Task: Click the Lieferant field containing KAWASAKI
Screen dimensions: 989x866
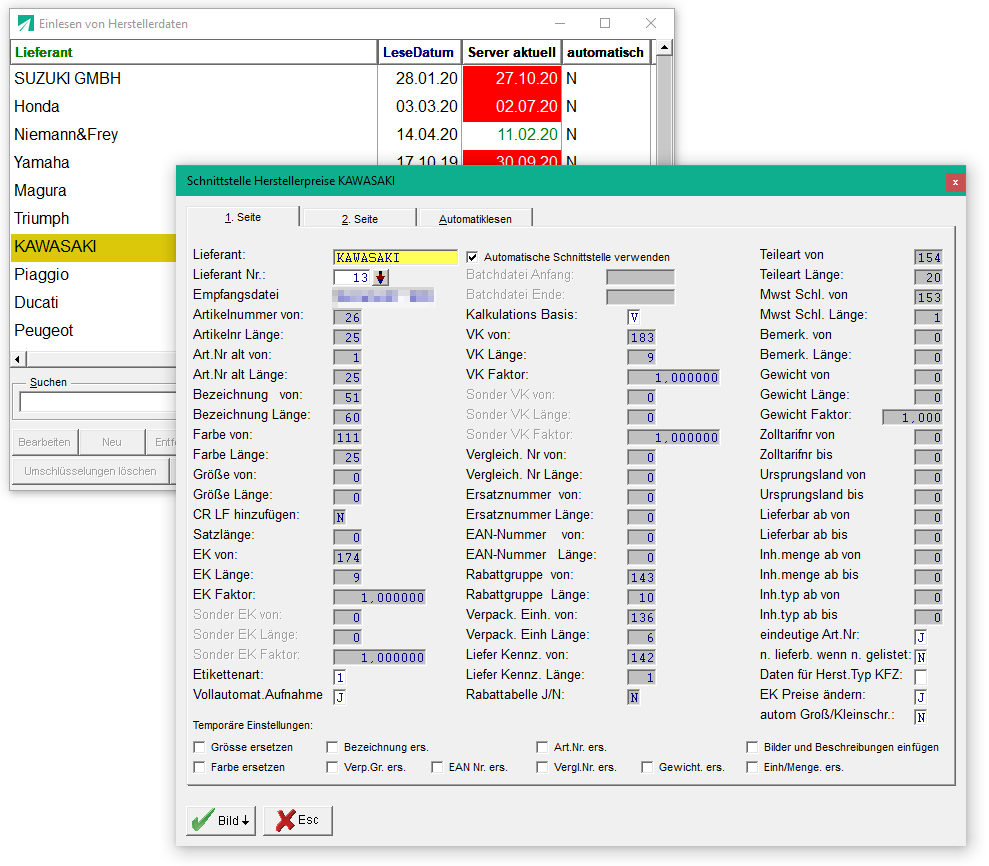Action: click(395, 257)
